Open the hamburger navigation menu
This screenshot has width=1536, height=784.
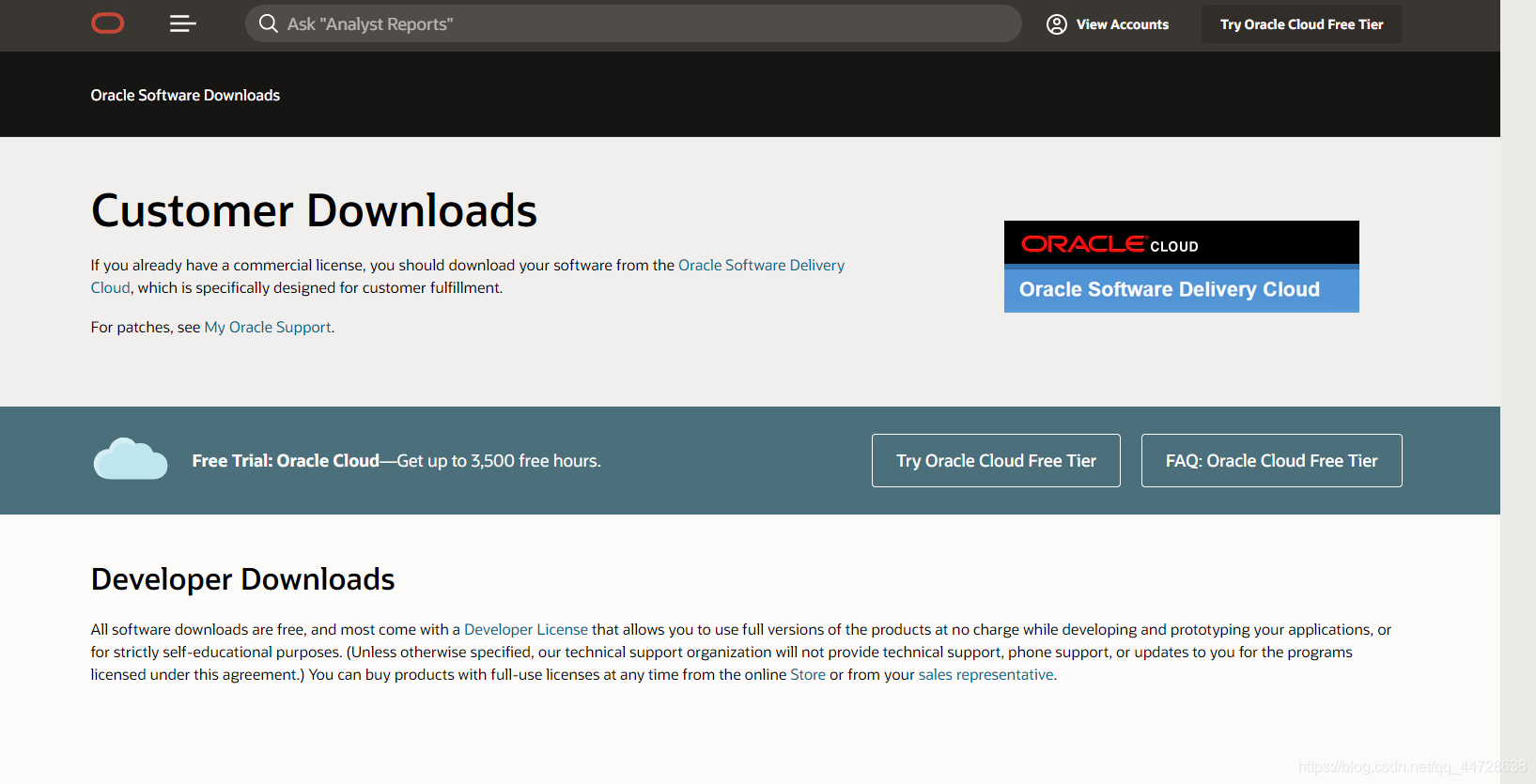182,23
